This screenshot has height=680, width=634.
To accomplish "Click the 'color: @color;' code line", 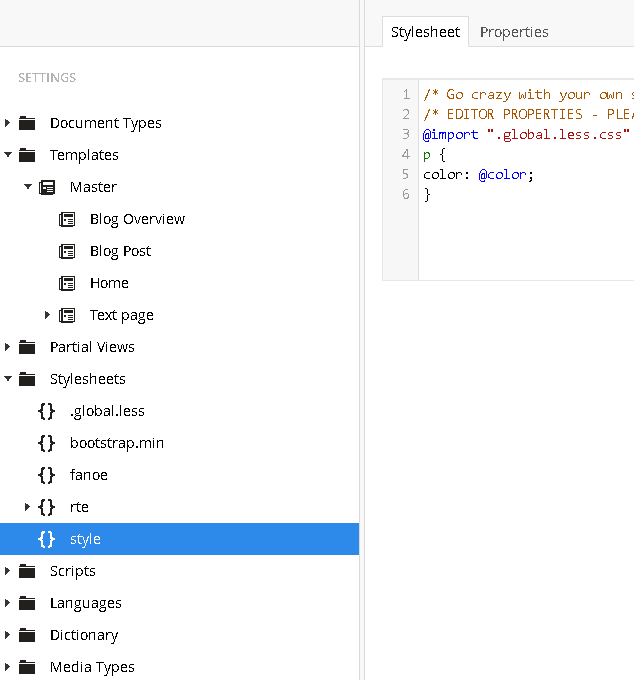I will point(478,175).
